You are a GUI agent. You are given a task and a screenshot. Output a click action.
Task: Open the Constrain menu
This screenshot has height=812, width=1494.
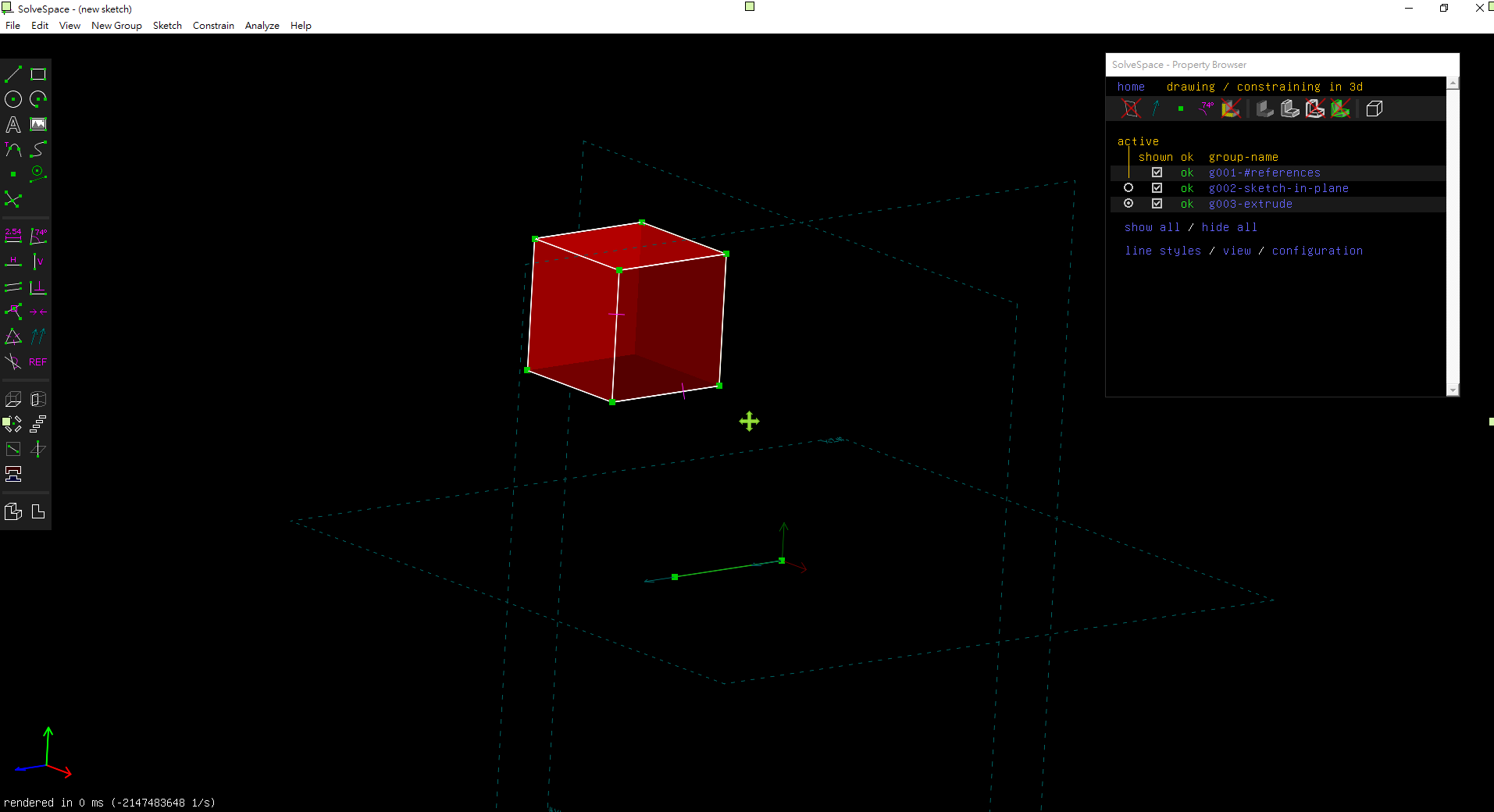click(x=213, y=26)
